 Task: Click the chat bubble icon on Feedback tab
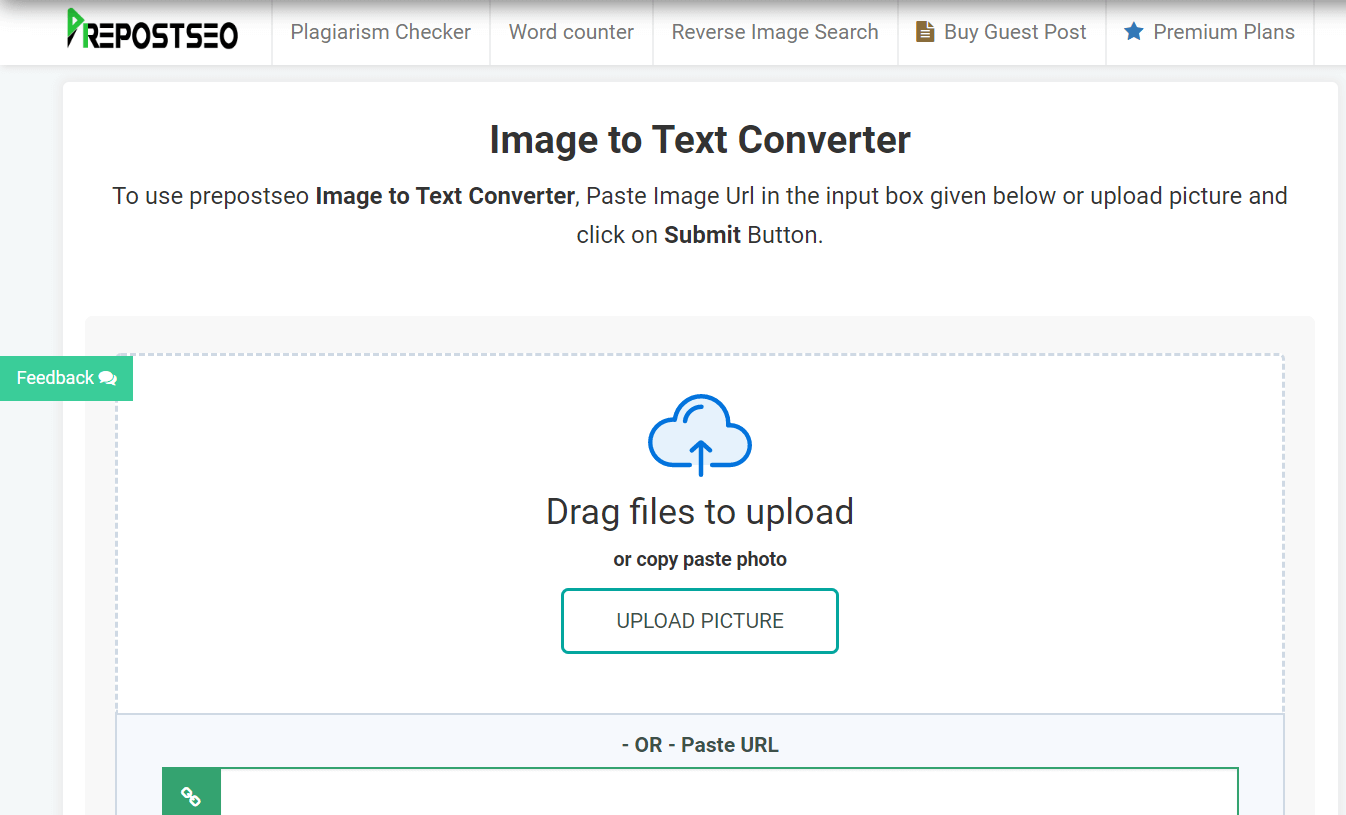[106, 378]
